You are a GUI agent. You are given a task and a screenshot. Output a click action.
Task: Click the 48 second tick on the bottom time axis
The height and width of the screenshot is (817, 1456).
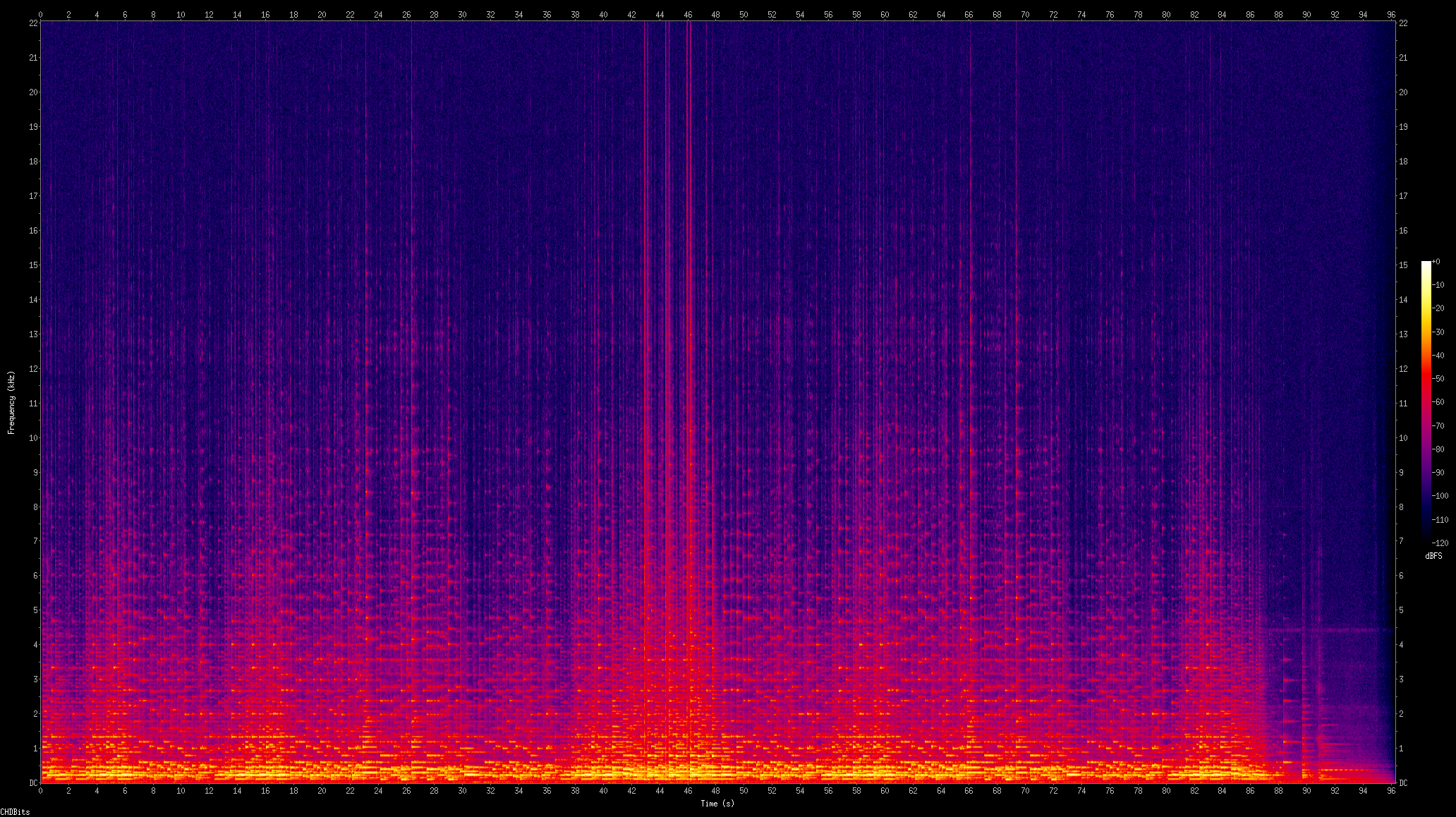[x=716, y=791]
